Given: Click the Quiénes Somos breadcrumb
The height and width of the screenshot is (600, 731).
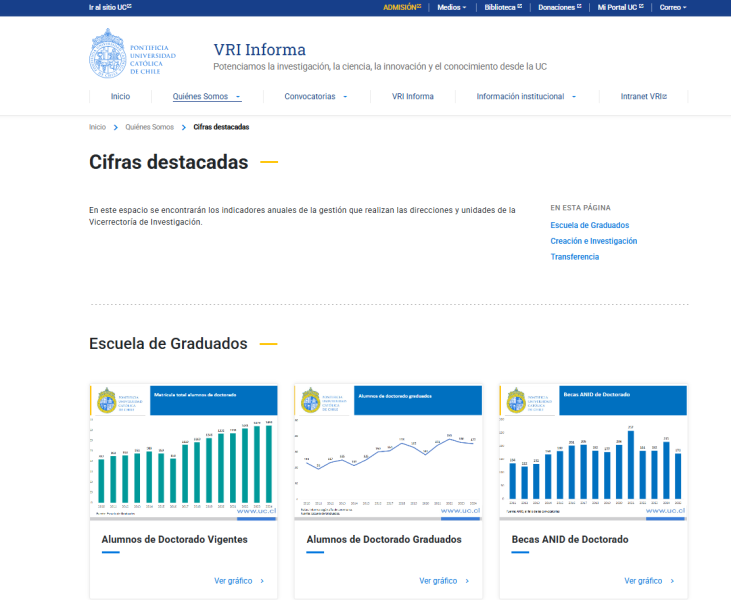Looking at the screenshot, I should (150, 127).
